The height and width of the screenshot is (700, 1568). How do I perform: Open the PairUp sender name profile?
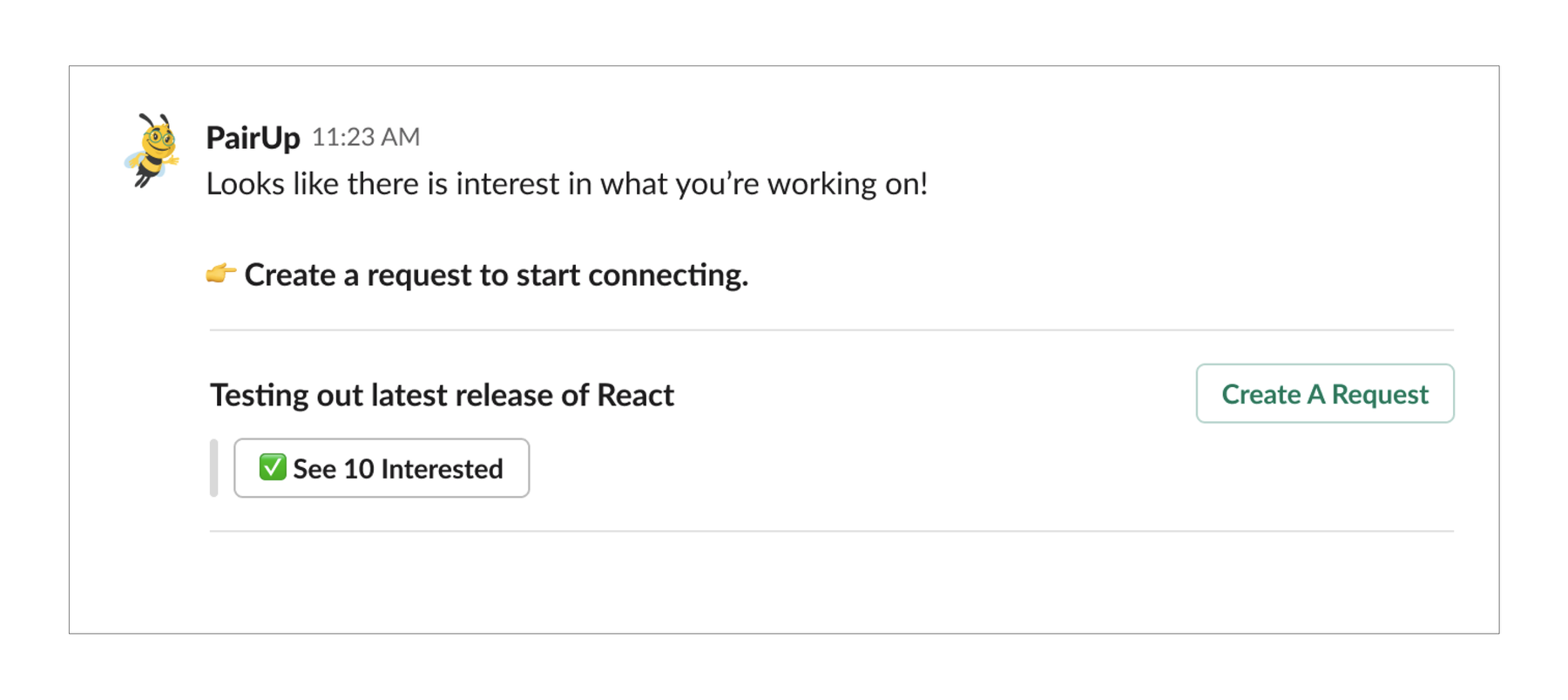point(253,138)
